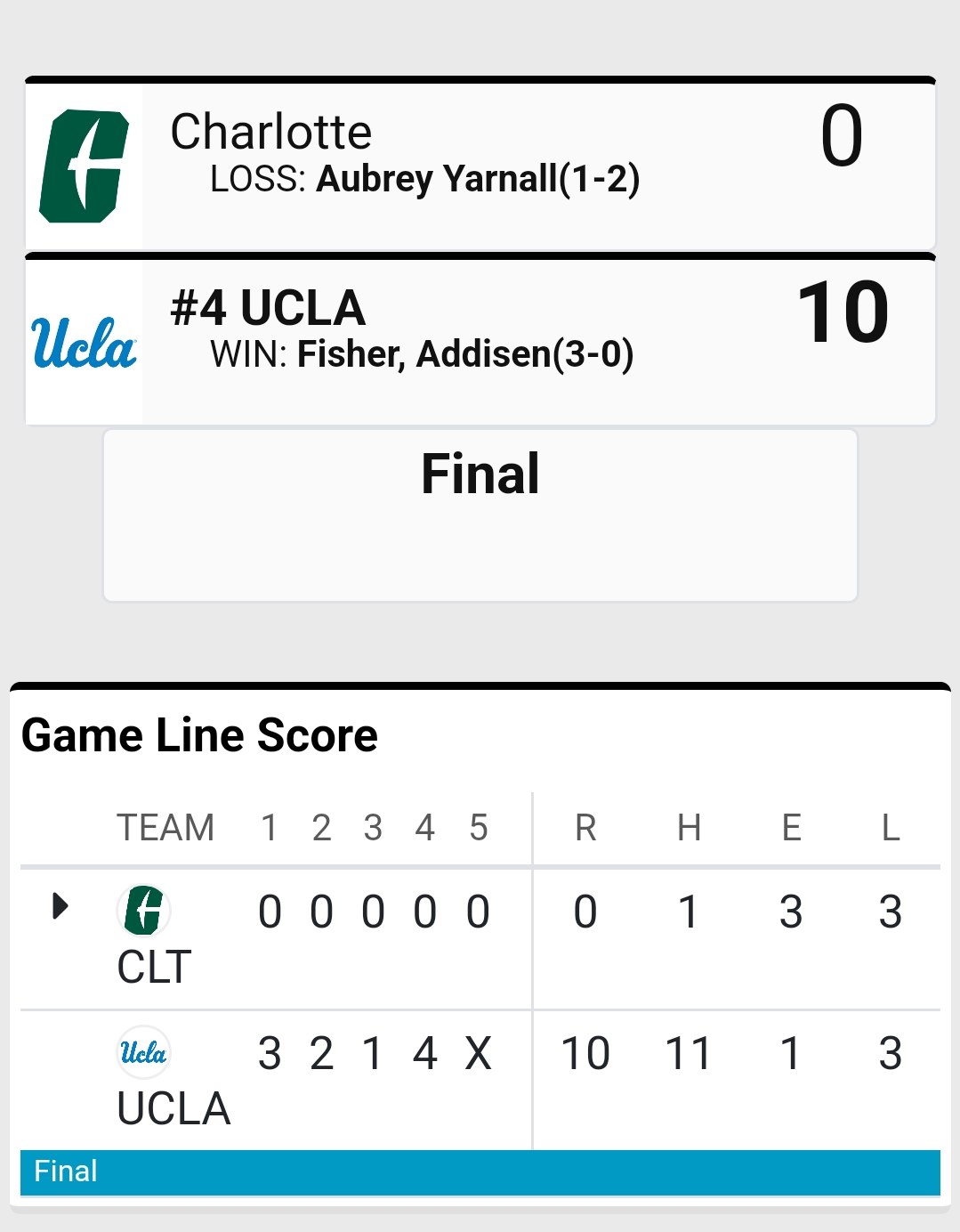Click the small Charlotte logo in line score
The width and height of the screenshot is (960, 1232).
pos(143,911)
